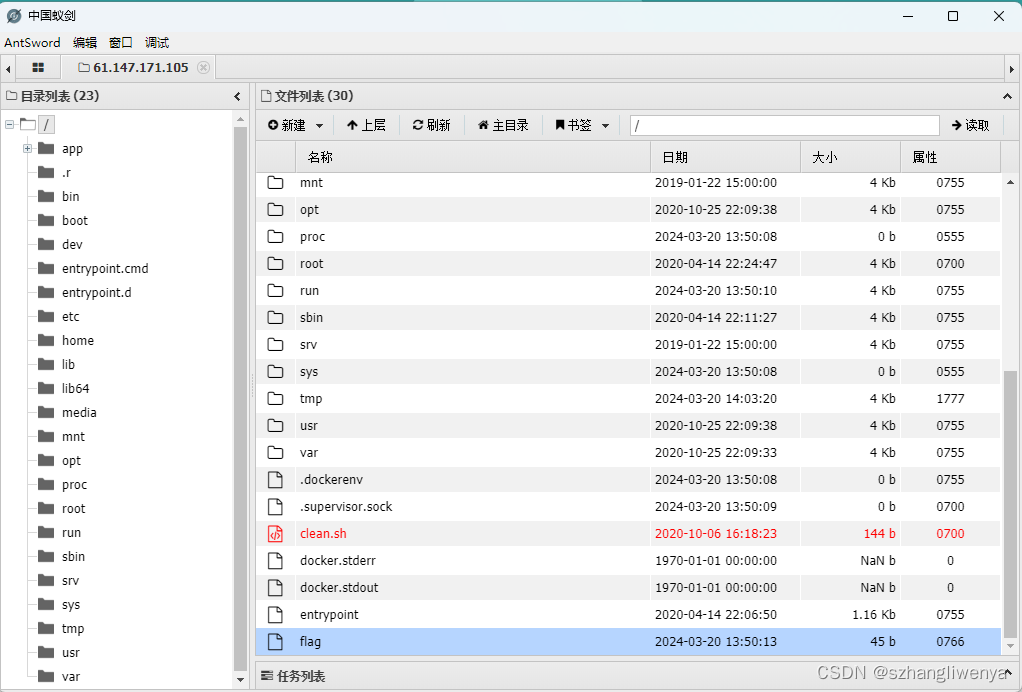Click the left tab-scroll arrow
Screen dimensions: 1022x692
[x=8, y=67]
